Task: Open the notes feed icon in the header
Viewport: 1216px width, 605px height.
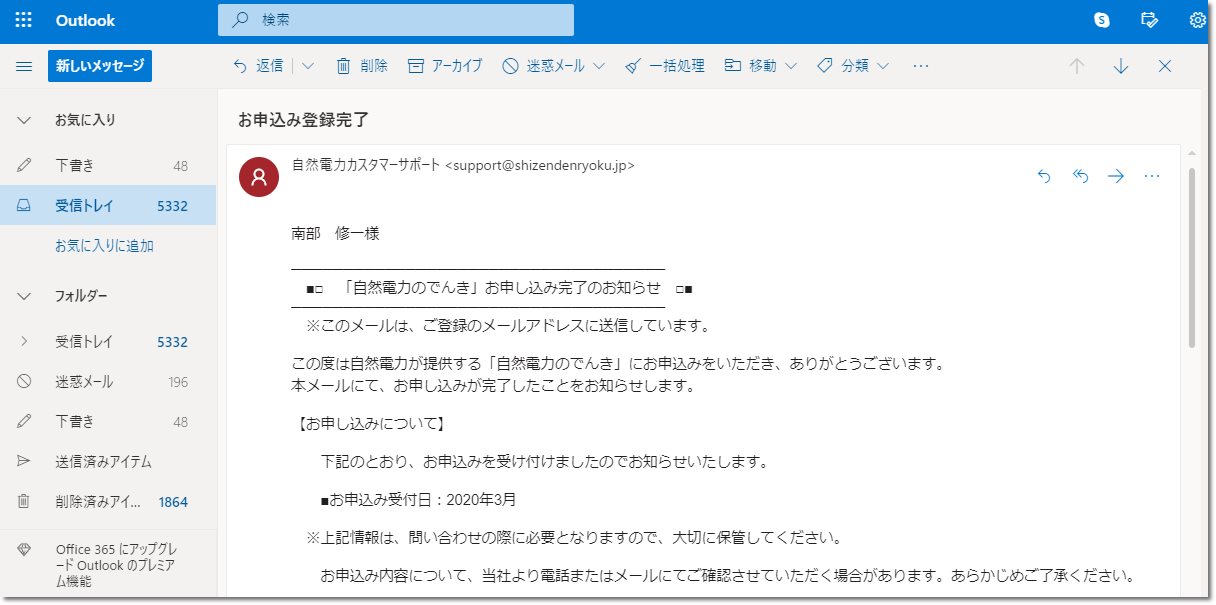Action: (1150, 20)
